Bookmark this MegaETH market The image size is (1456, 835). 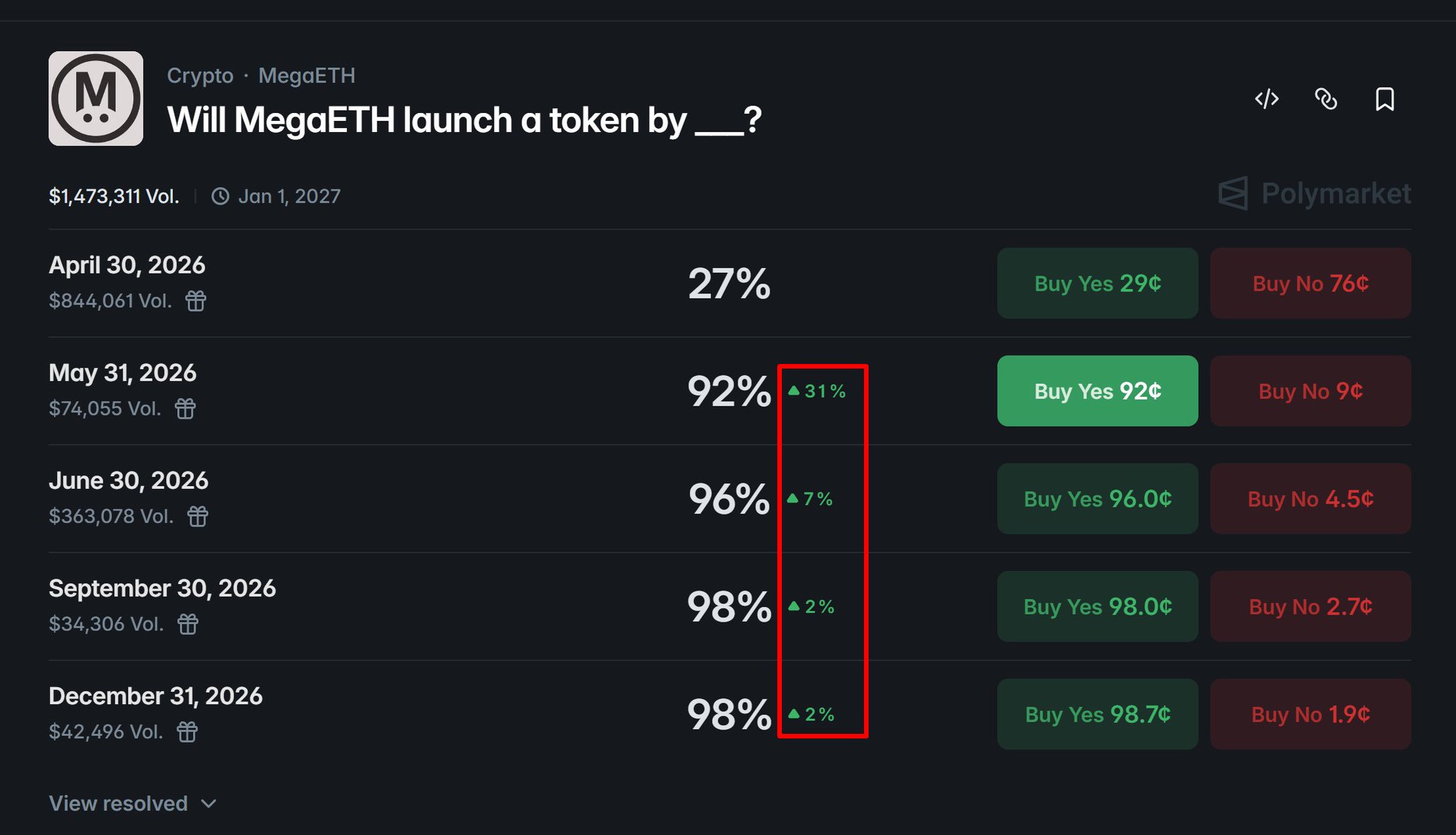pyautogui.click(x=1384, y=99)
